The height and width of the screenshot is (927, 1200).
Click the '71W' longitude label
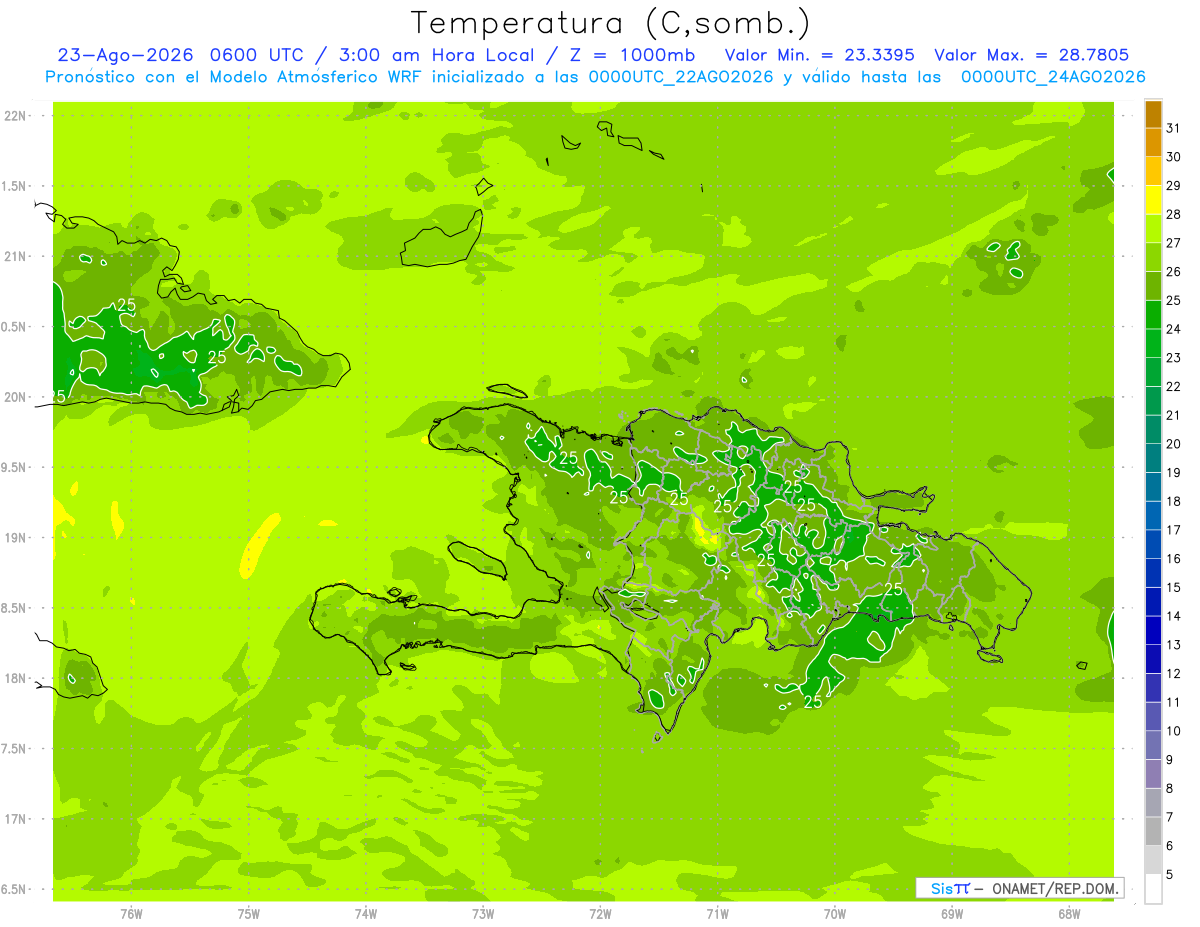[717, 913]
